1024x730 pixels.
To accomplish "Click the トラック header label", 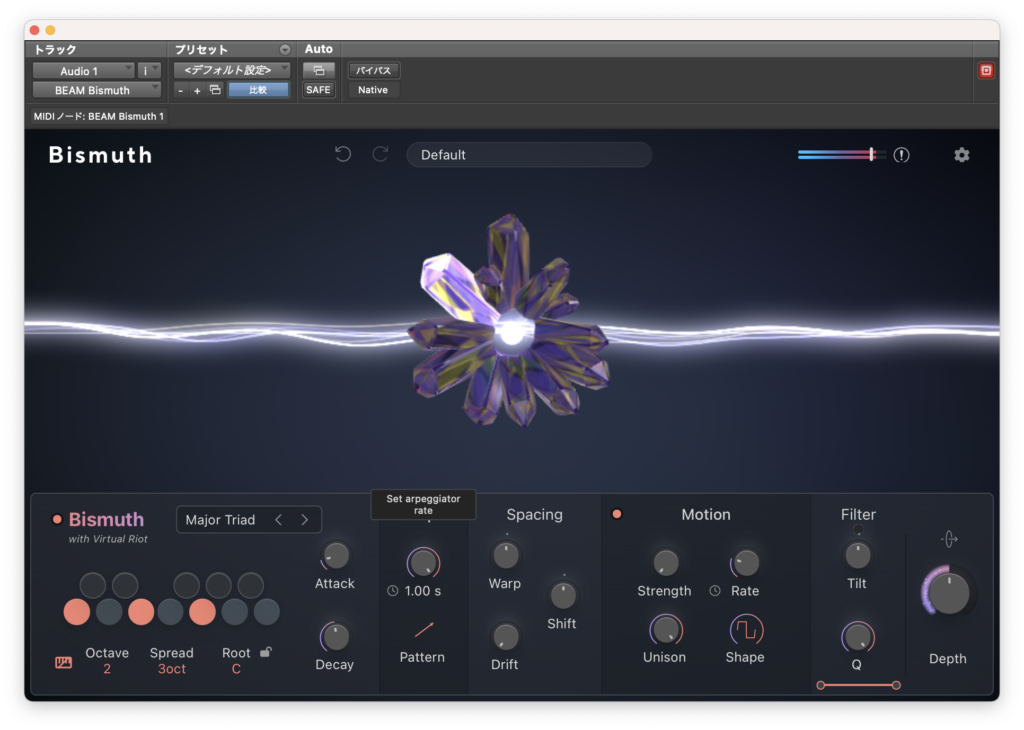I will tap(56, 50).
